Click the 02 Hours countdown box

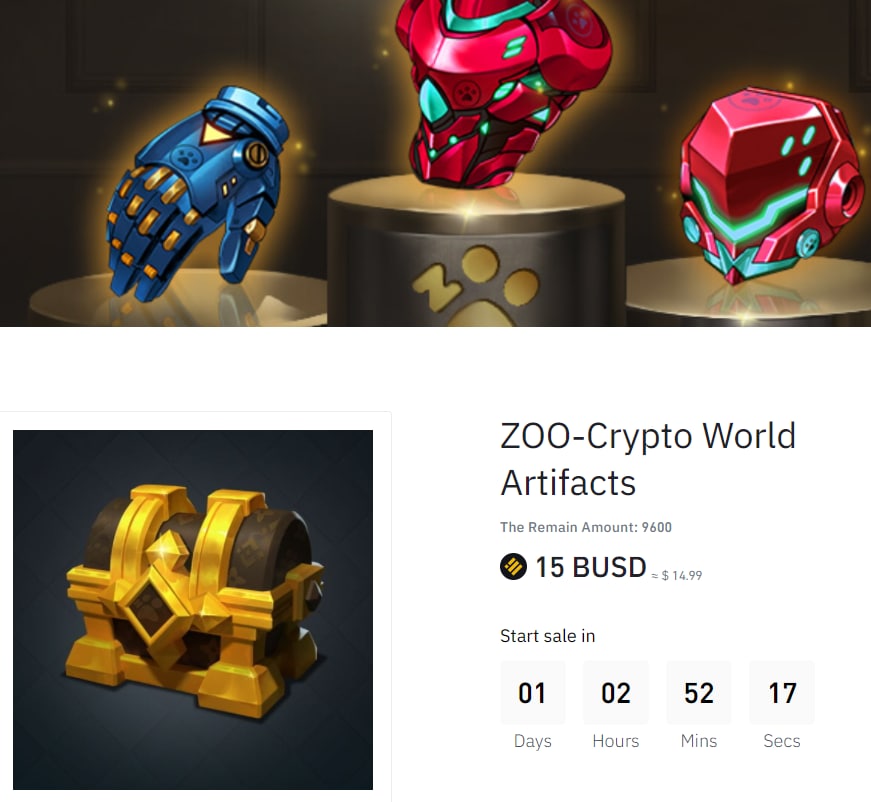tap(615, 693)
